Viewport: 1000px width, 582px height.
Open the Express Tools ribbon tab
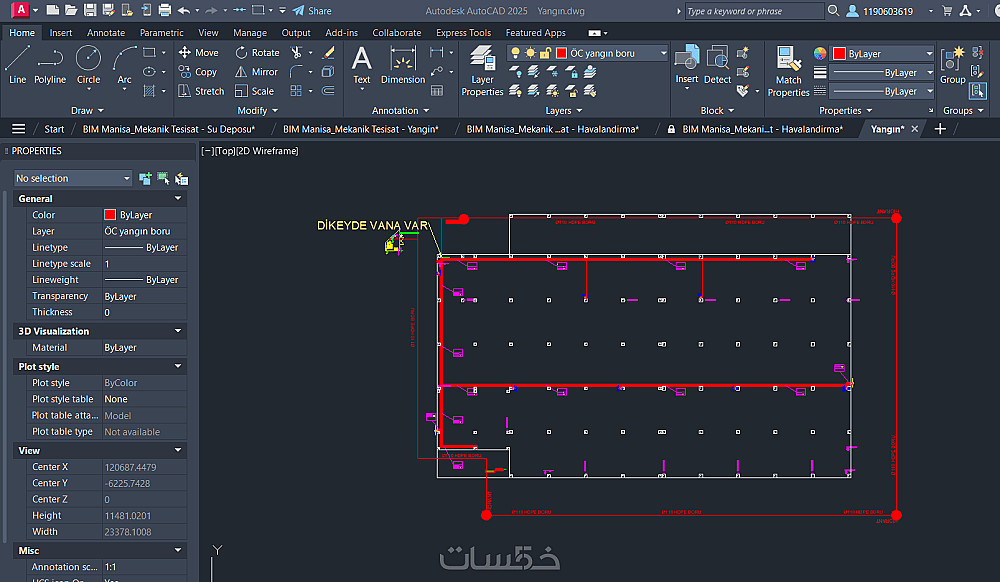(464, 33)
